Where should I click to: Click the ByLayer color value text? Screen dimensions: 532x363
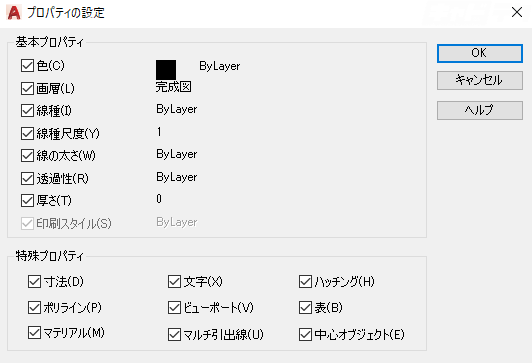click(x=220, y=66)
